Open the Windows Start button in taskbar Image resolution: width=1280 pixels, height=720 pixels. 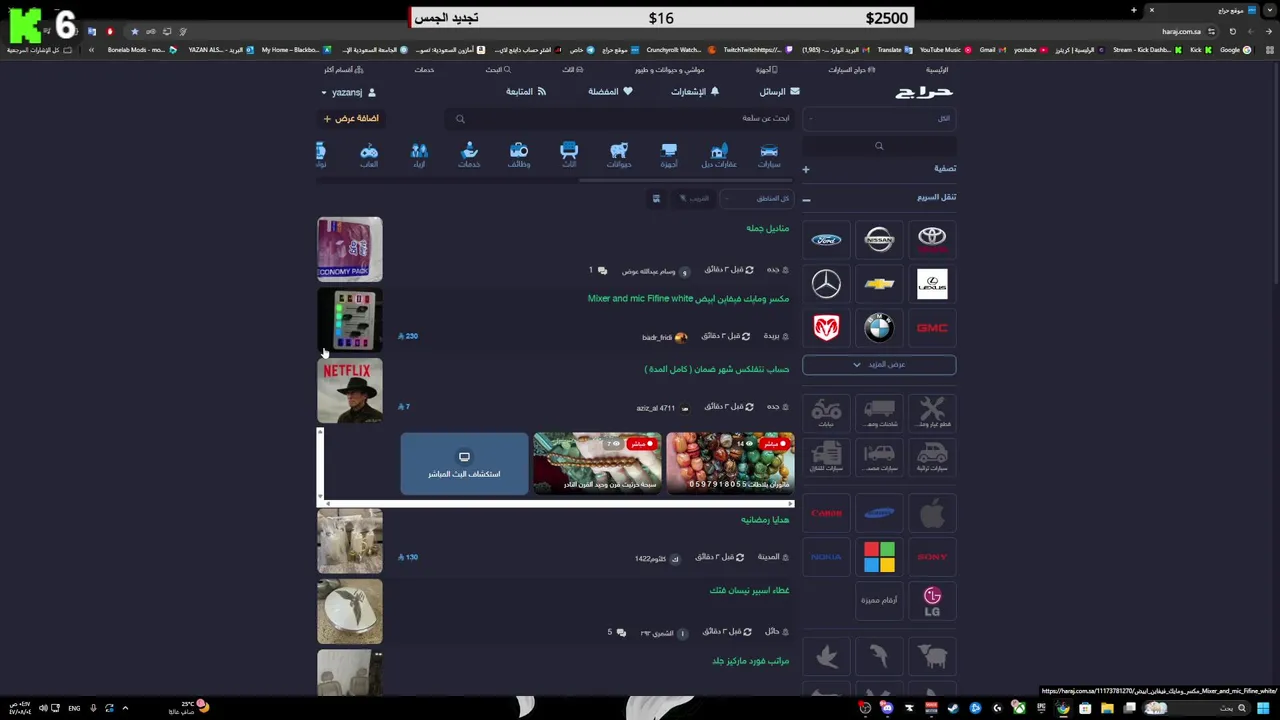coord(1263,708)
